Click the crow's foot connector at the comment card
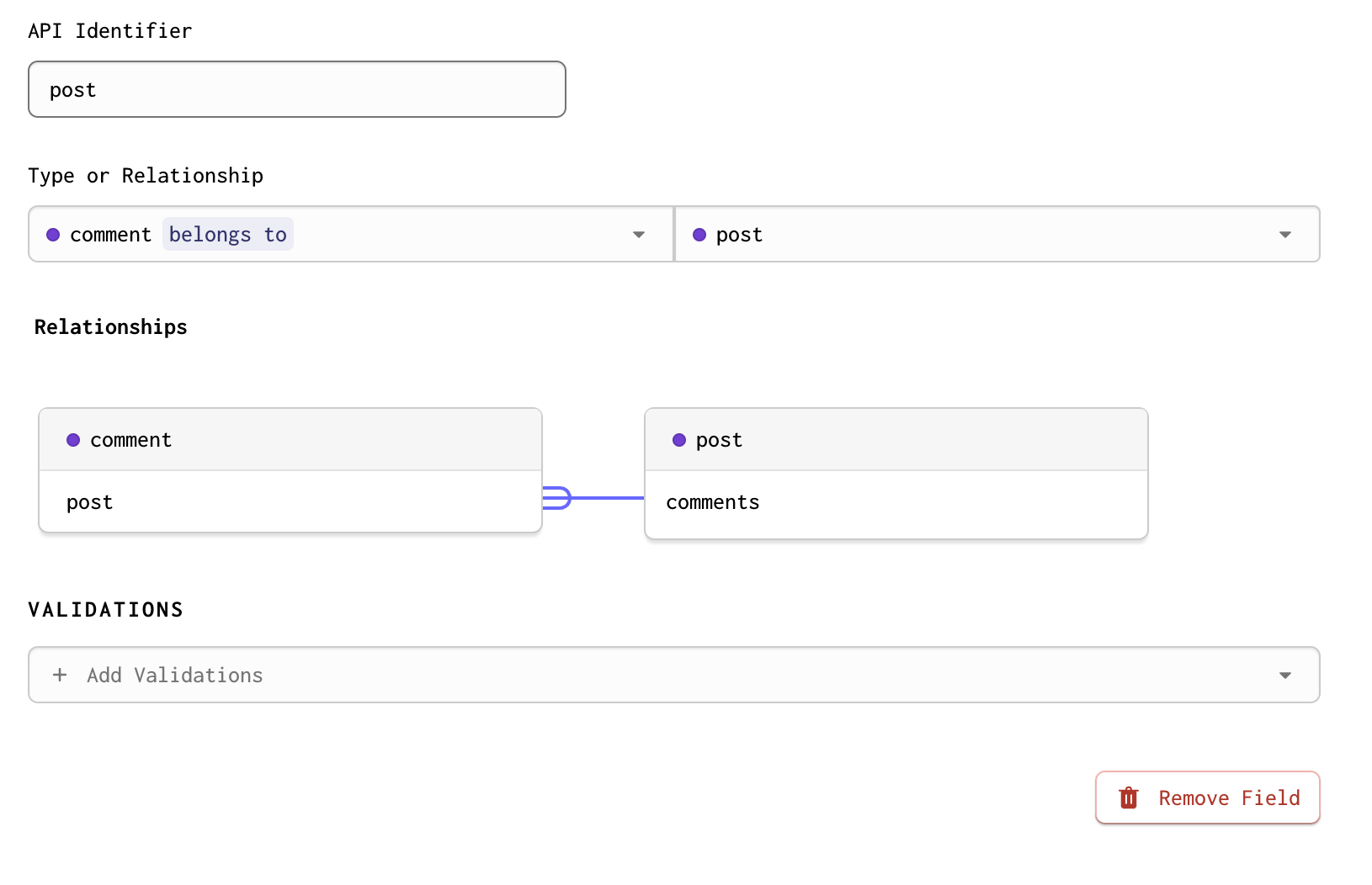This screenshot has width=1372, height=885. point(556,498)
